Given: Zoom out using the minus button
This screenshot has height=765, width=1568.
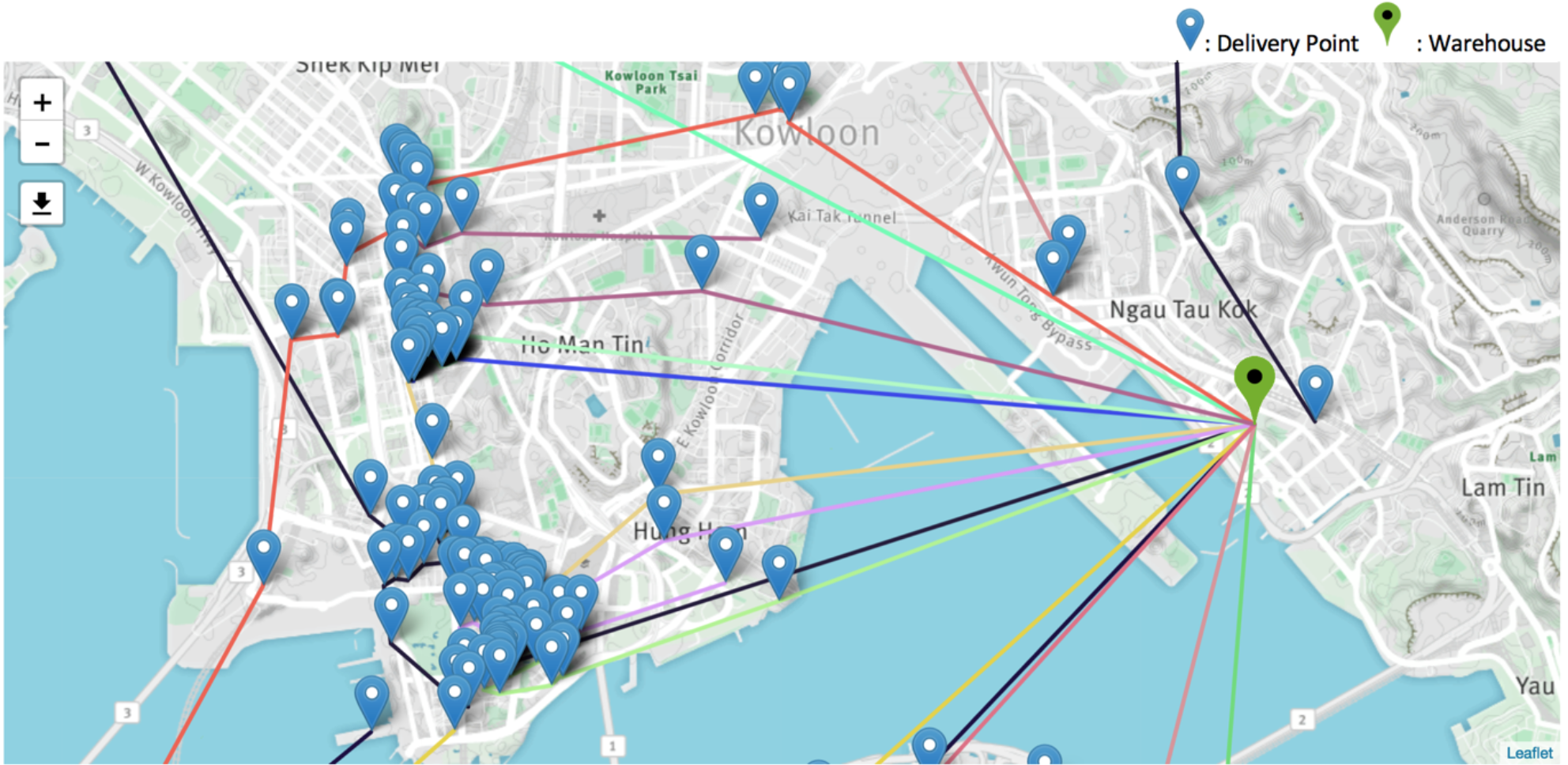Looking at the screenshot, I should 41,142.
